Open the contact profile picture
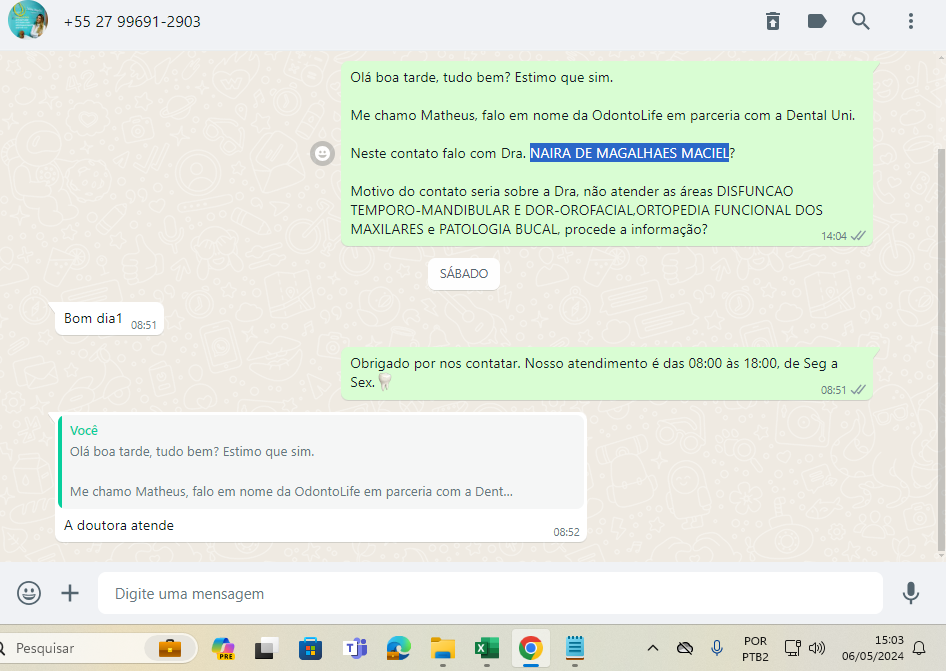The image size is (946, 671). pos(27,20)
